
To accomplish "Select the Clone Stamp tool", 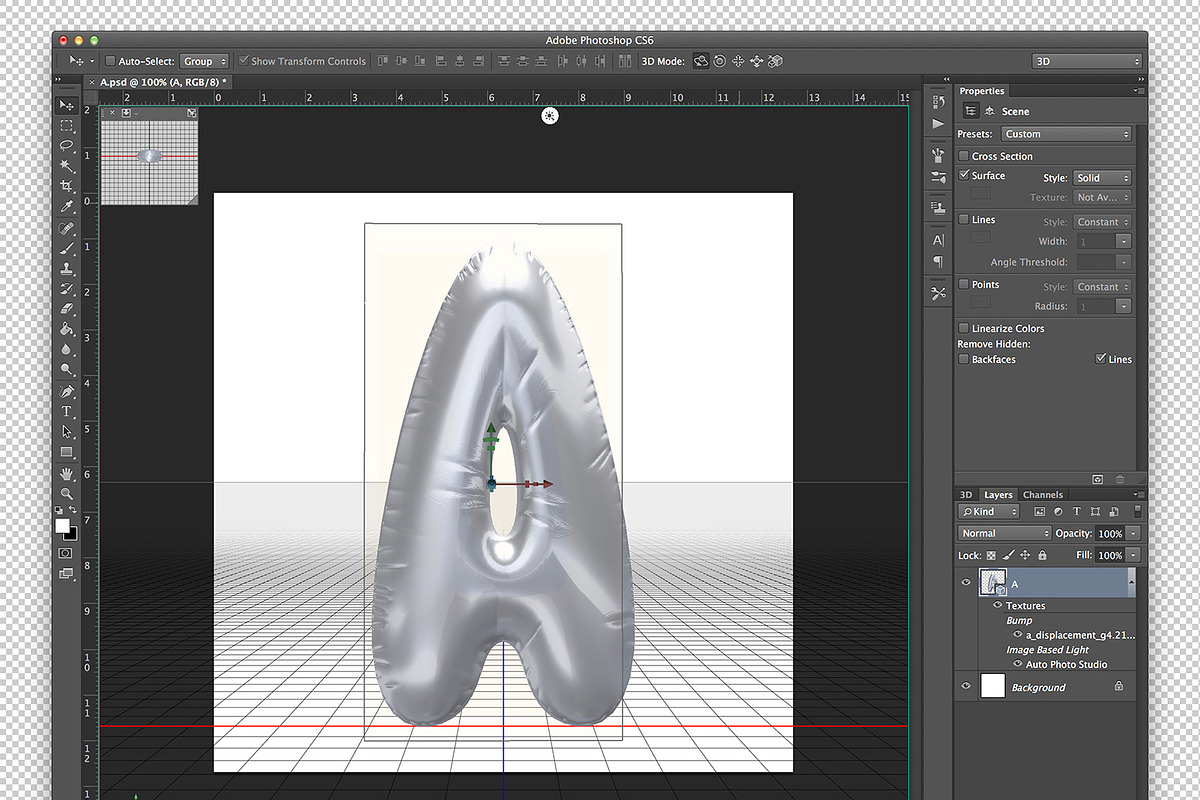I will (x=67, y=268).
